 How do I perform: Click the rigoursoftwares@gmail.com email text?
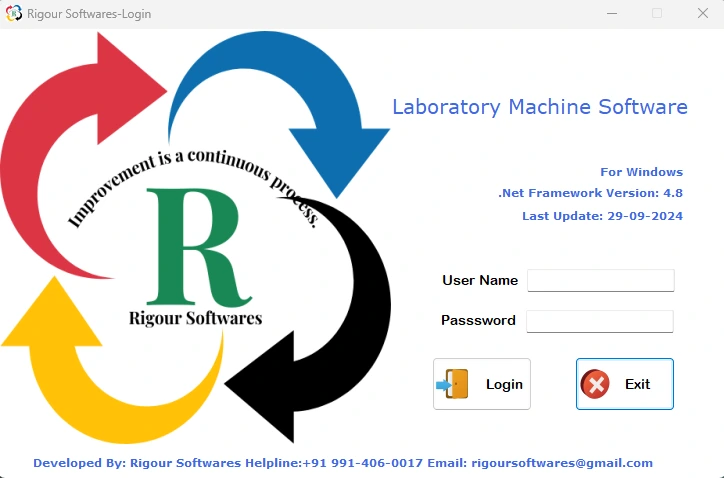click(560, 463)
